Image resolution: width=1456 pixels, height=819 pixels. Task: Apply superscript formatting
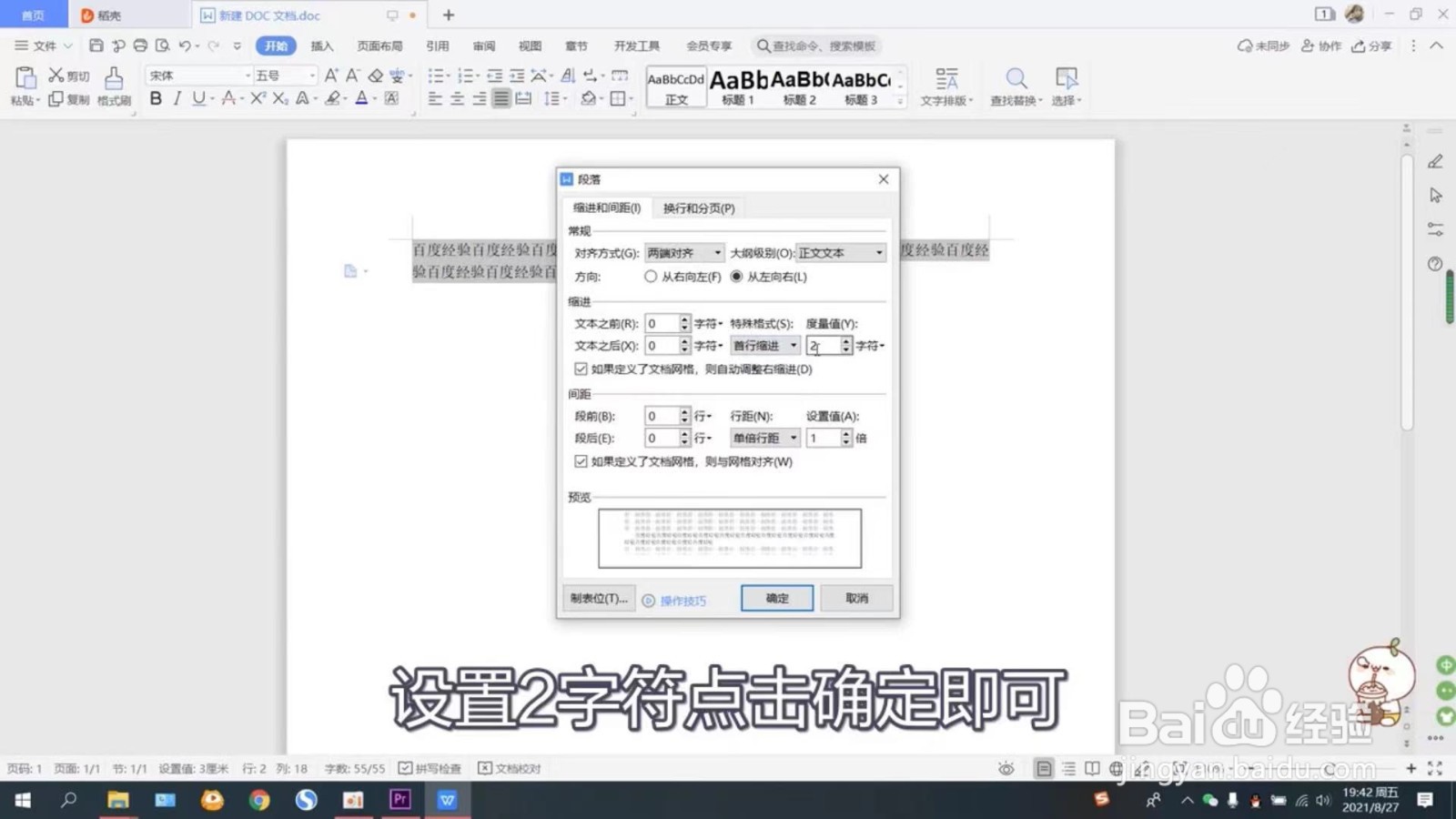point(258,98)
